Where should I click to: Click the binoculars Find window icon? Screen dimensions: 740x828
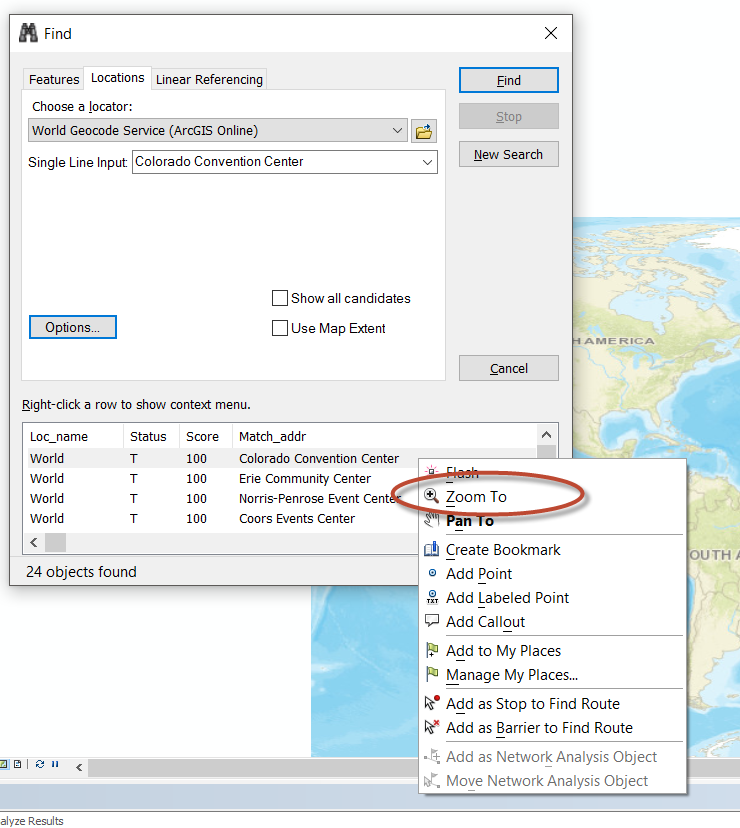(28, 33)
